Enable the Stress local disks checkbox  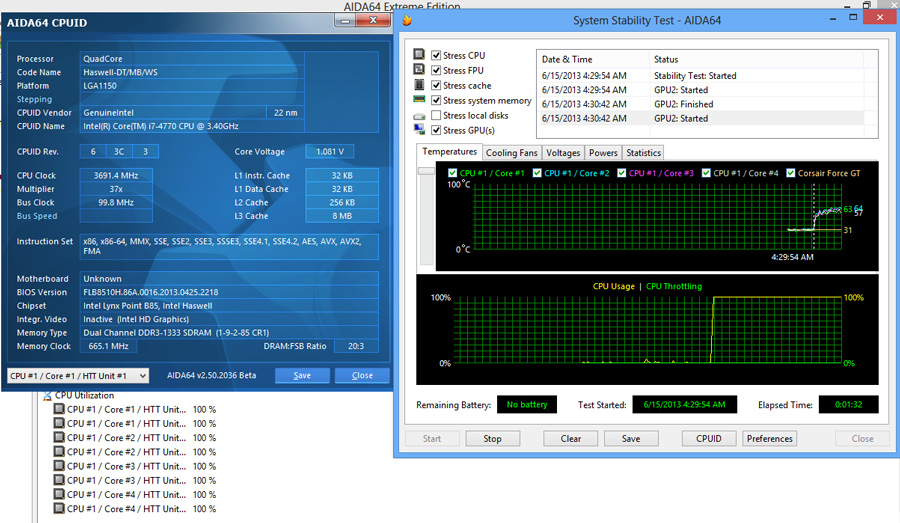436,115
